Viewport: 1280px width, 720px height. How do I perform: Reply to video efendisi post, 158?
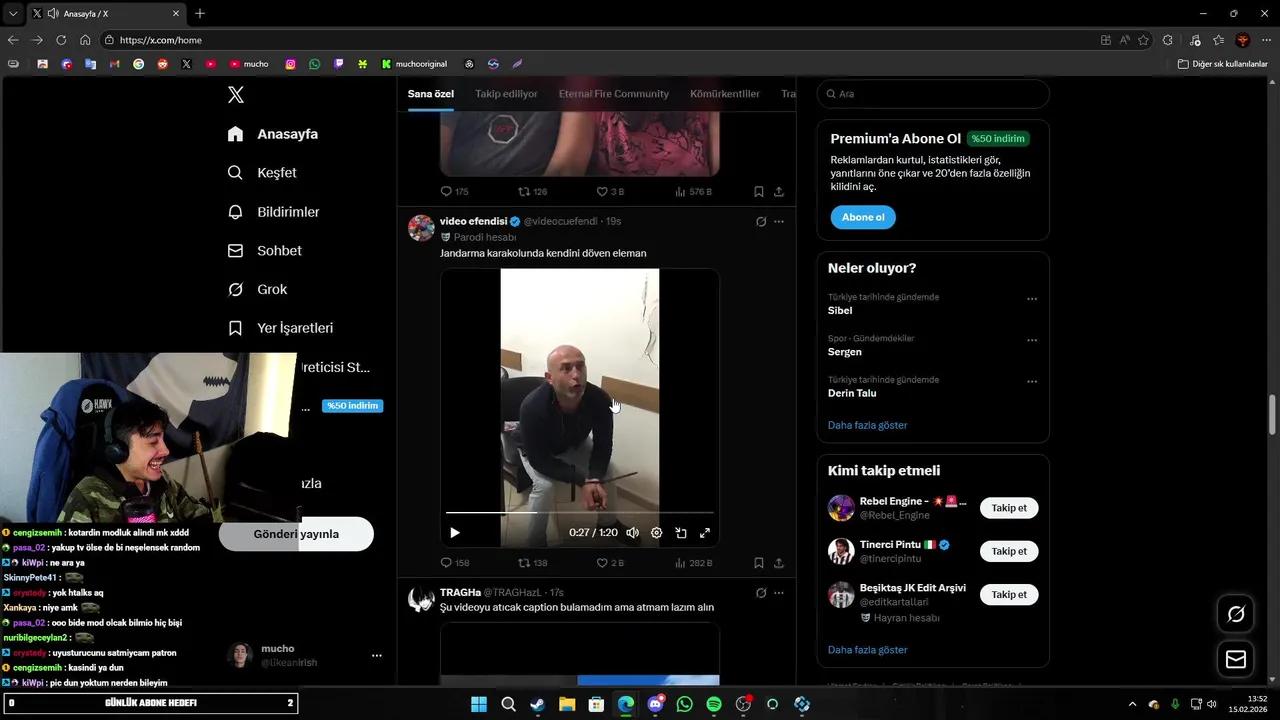(x=454, y=563)
